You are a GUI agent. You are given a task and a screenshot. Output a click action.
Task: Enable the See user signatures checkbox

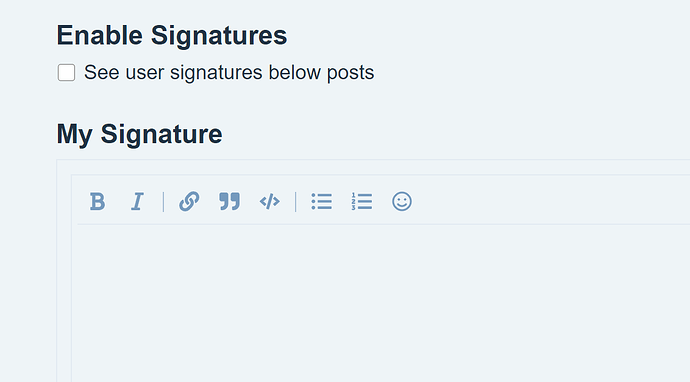(66, 73)
